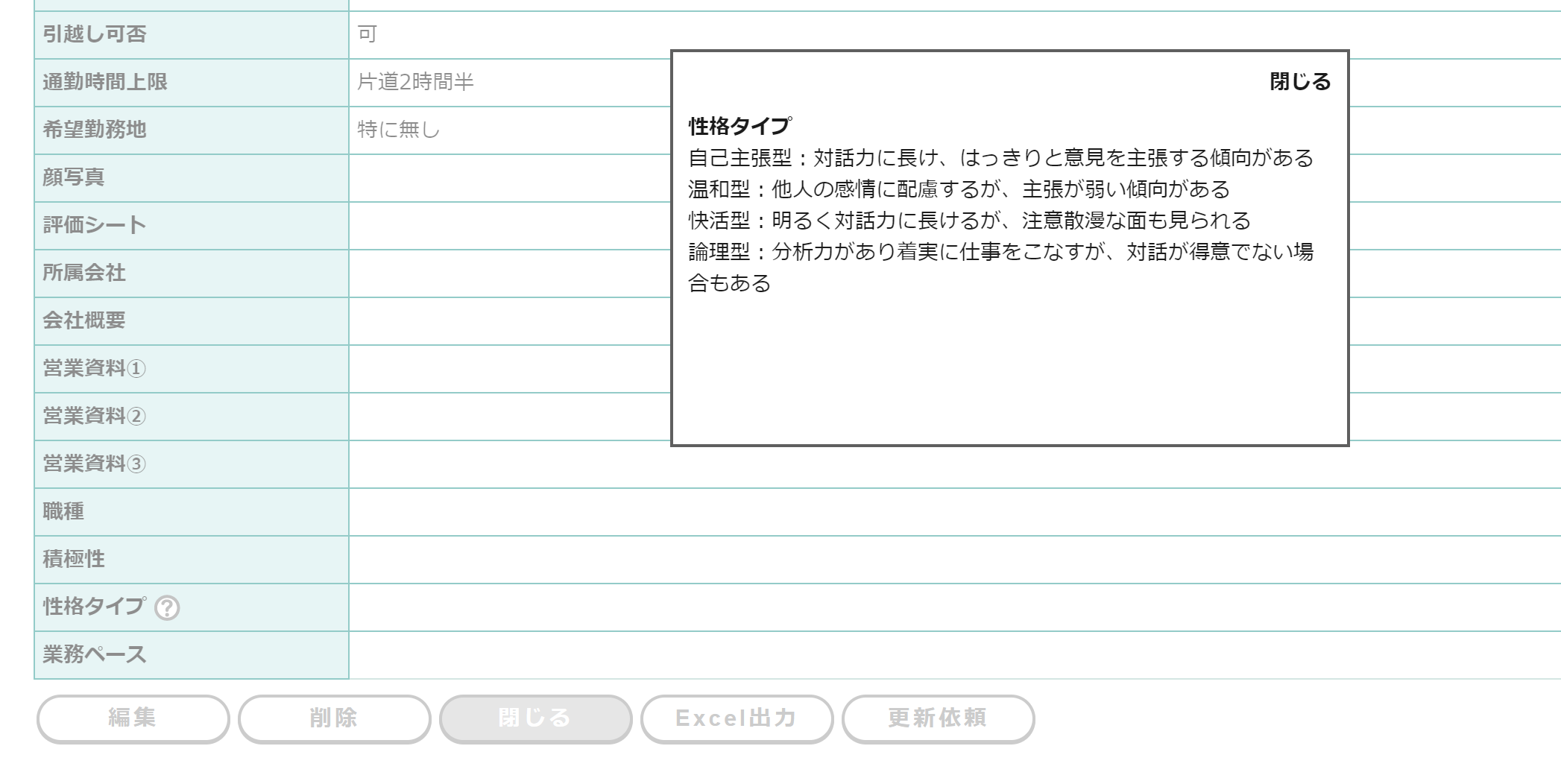Select the 評価シート row header

tap(95, 225)
